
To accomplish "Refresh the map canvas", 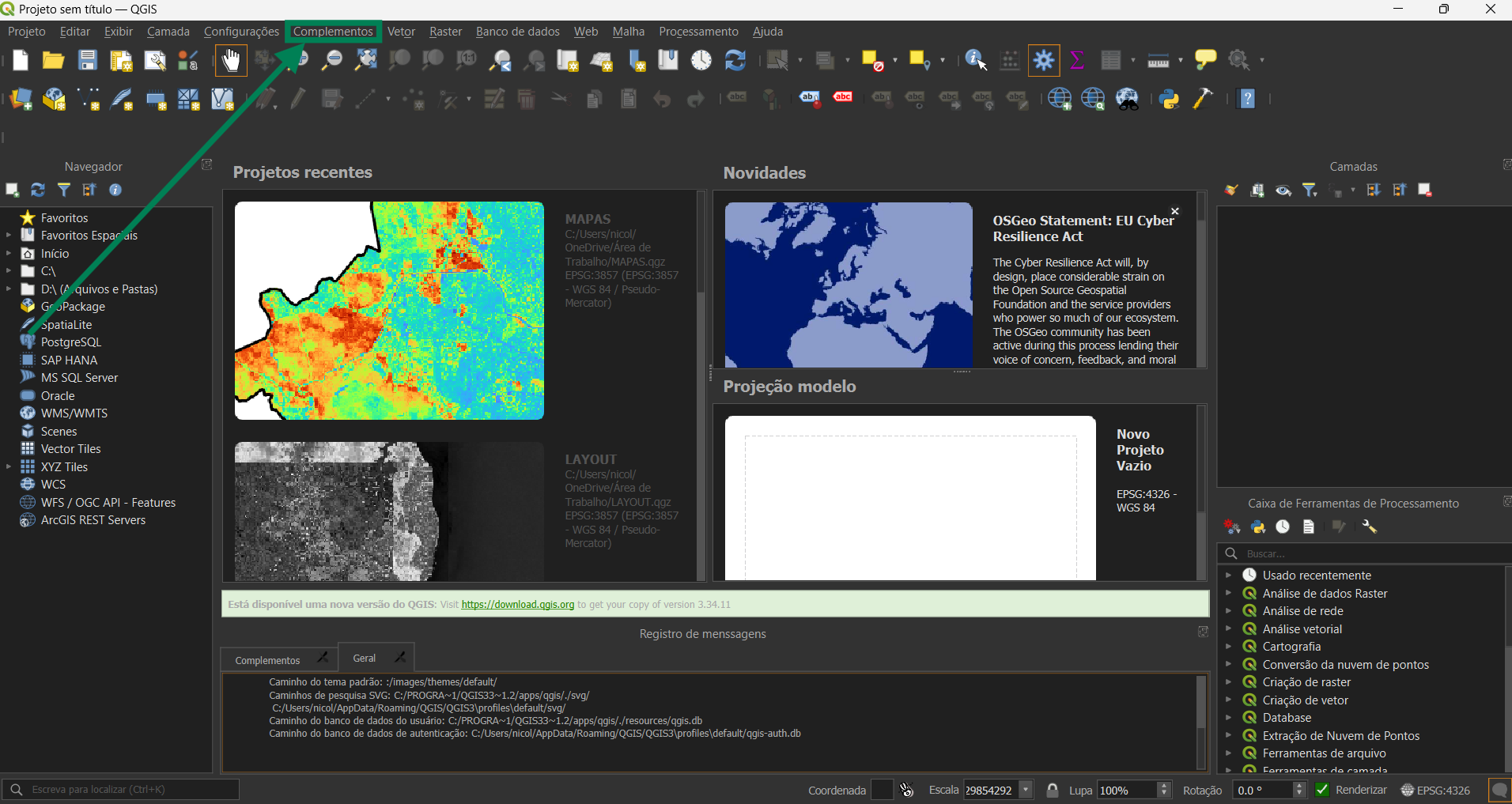I will 735,61.
